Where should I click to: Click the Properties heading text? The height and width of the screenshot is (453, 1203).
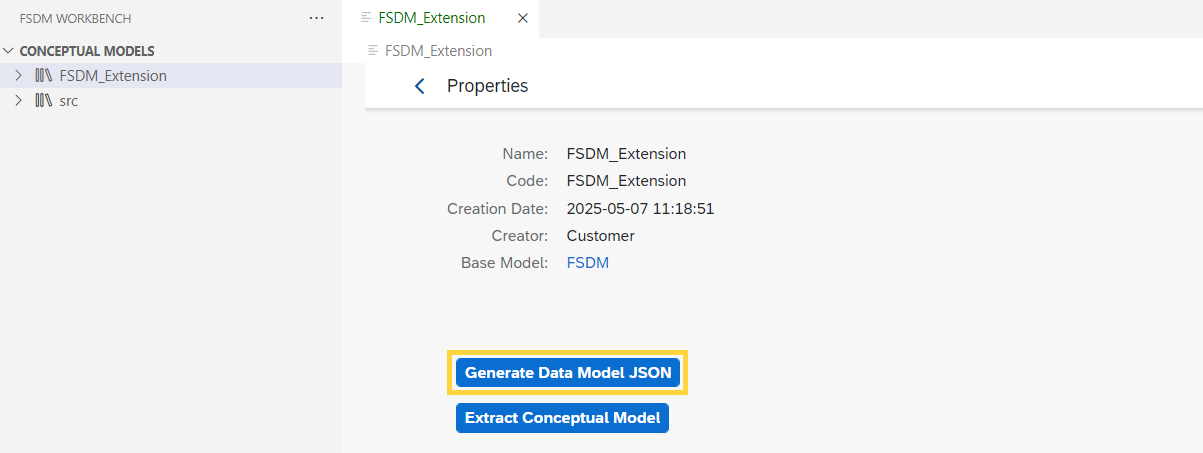pyautogui.click(x=487, y=86)
